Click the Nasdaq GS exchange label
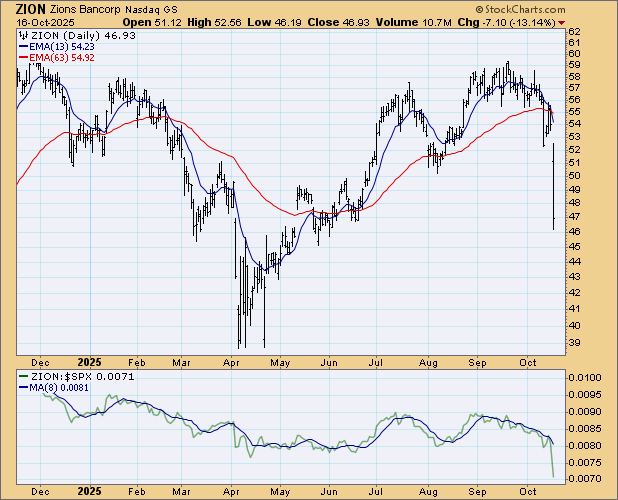Viewport: 618px width, 500px height. [151, 10]
